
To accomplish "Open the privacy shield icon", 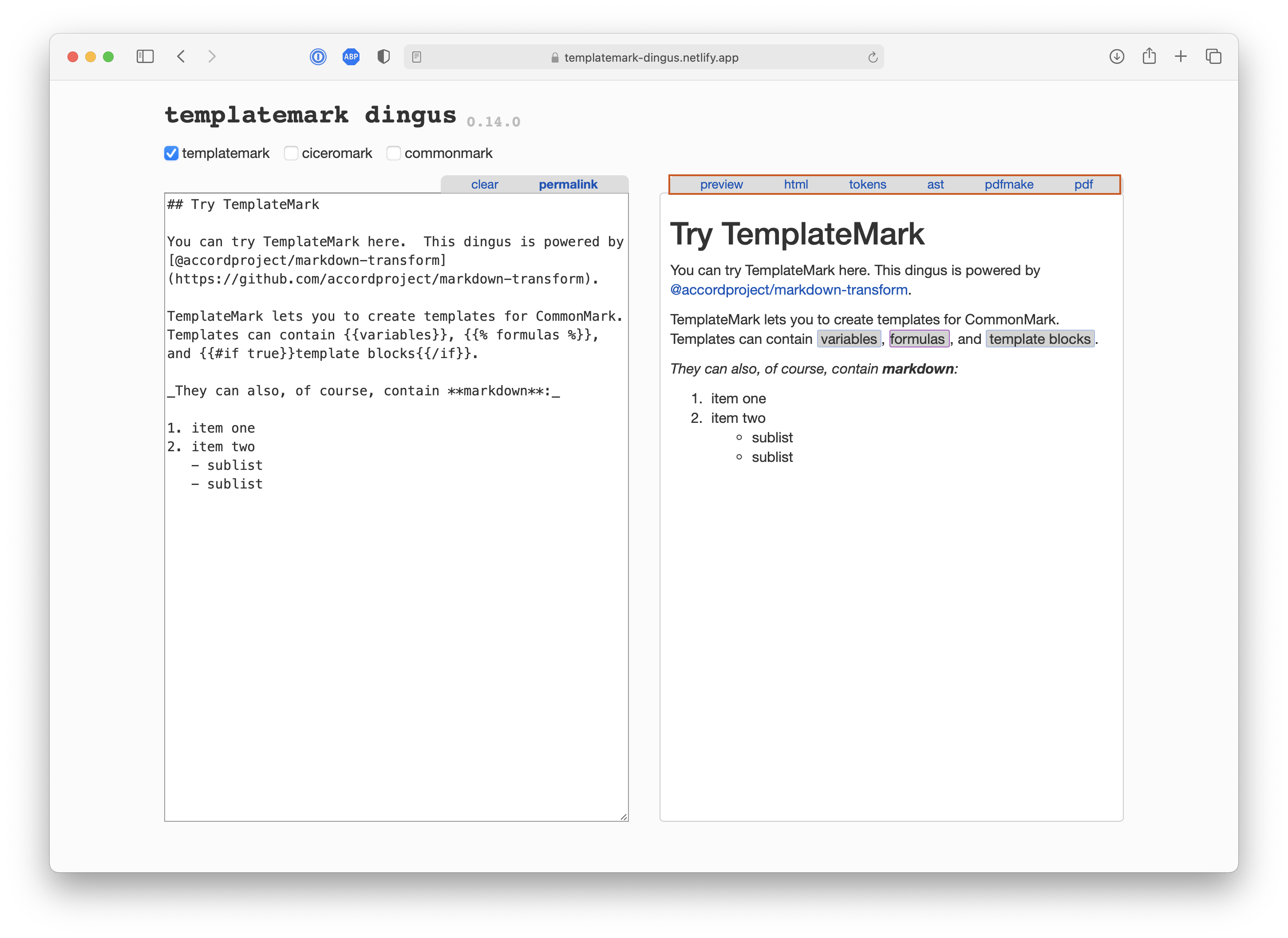I will [384, 57].
